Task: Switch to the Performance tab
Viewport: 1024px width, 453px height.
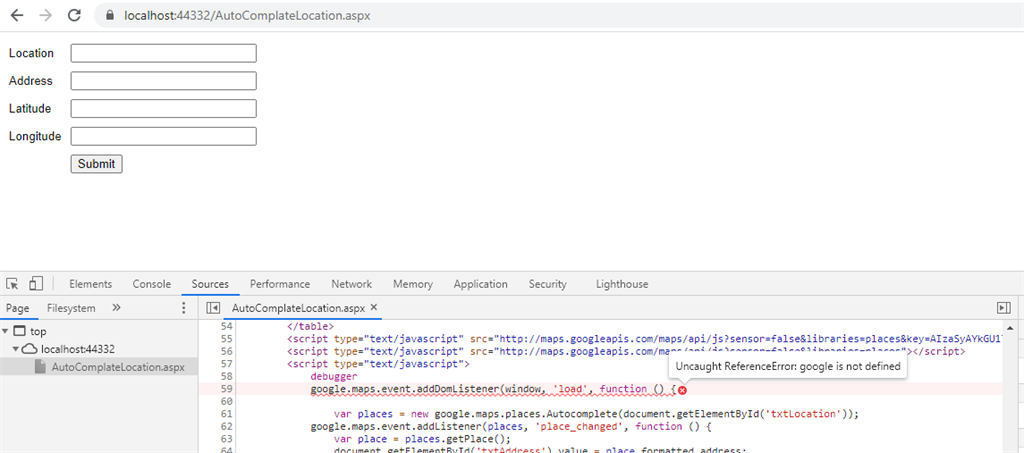Action: tap(280, 284)
